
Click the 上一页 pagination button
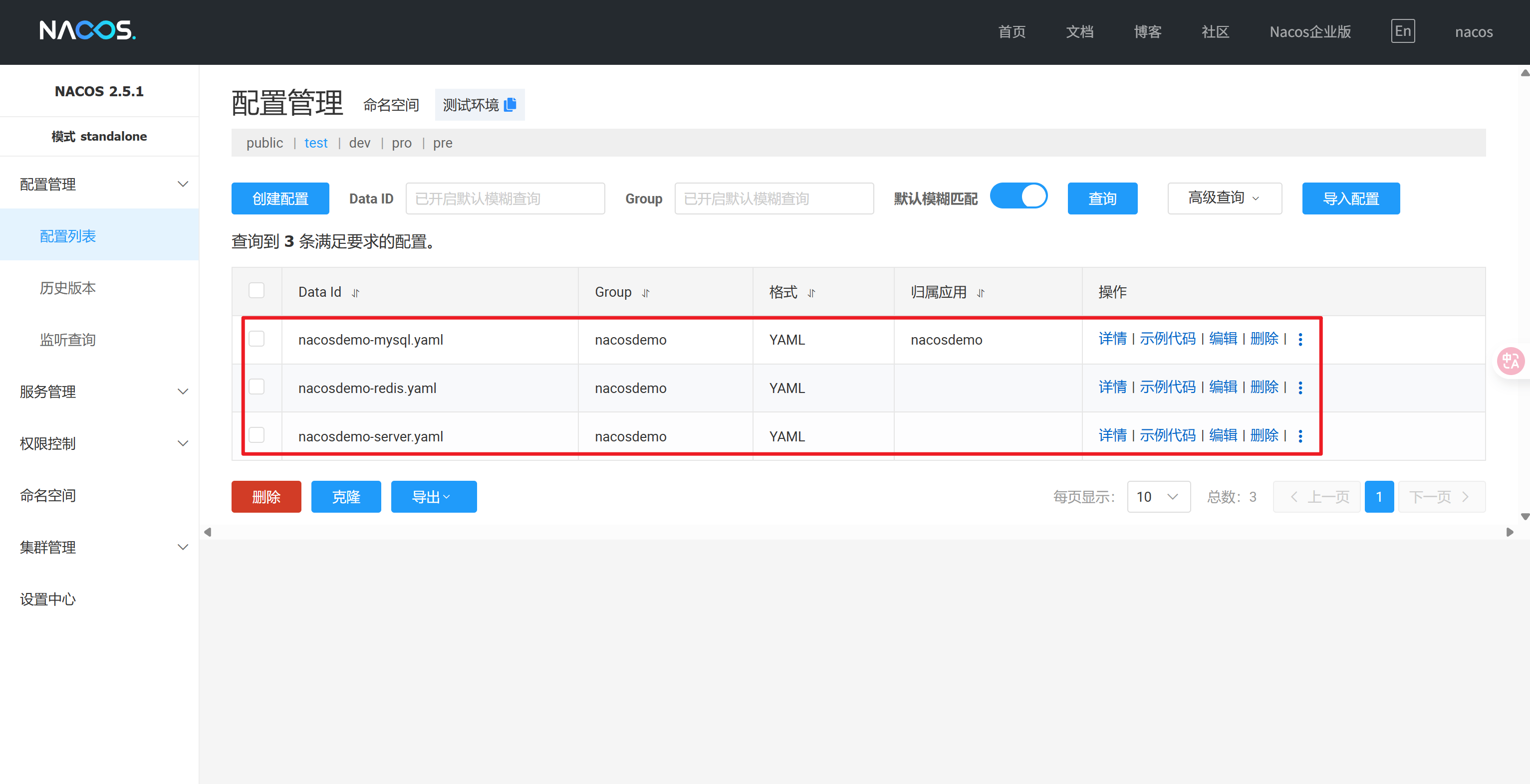(1316, 496)
